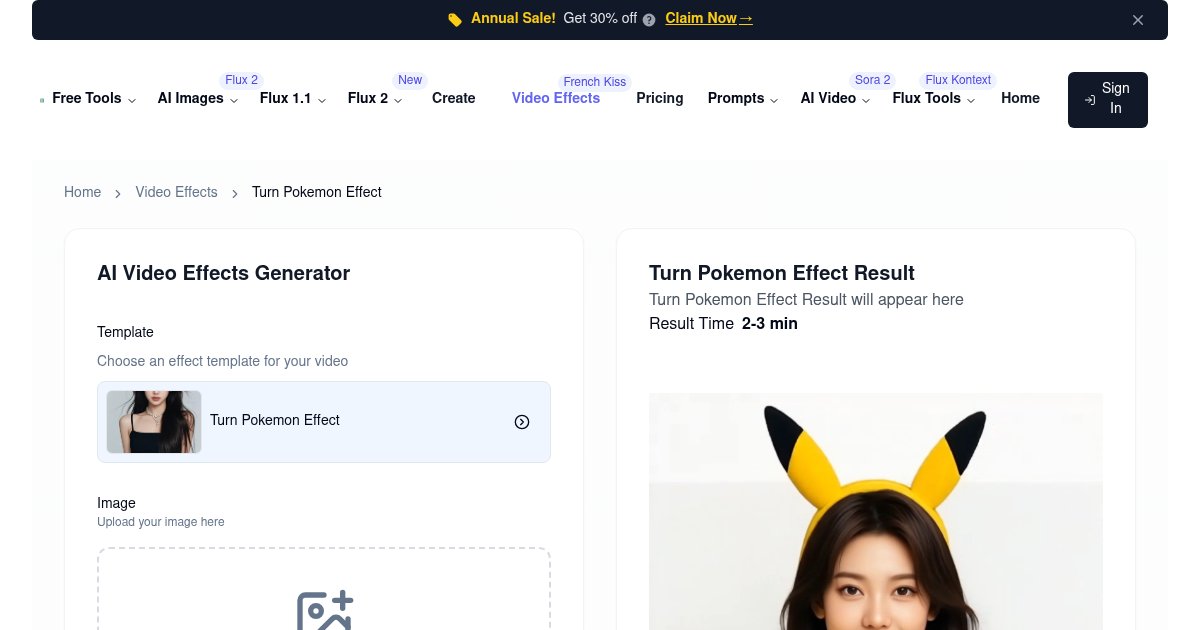
Task: Expand the Prompts dropdown
Action: coord(743,98)
